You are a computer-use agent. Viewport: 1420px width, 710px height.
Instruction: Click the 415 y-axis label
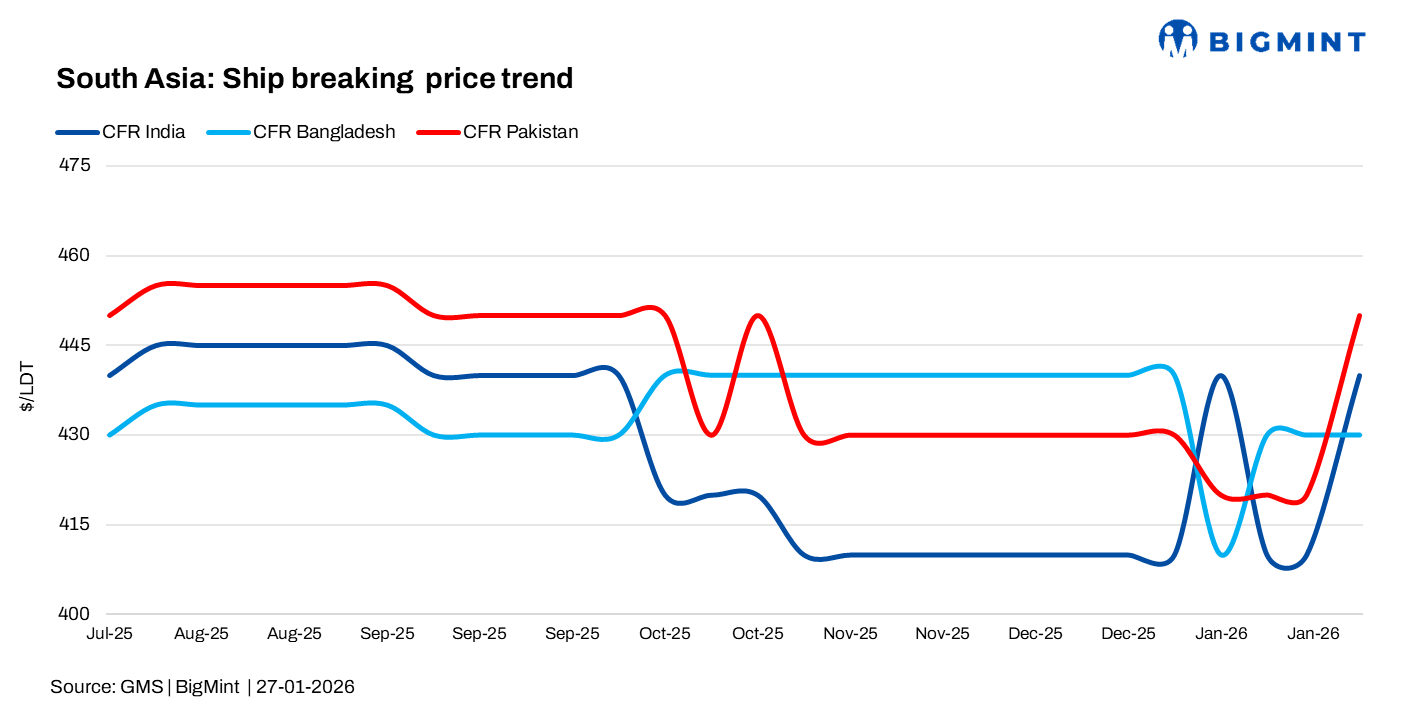point(75,525)
